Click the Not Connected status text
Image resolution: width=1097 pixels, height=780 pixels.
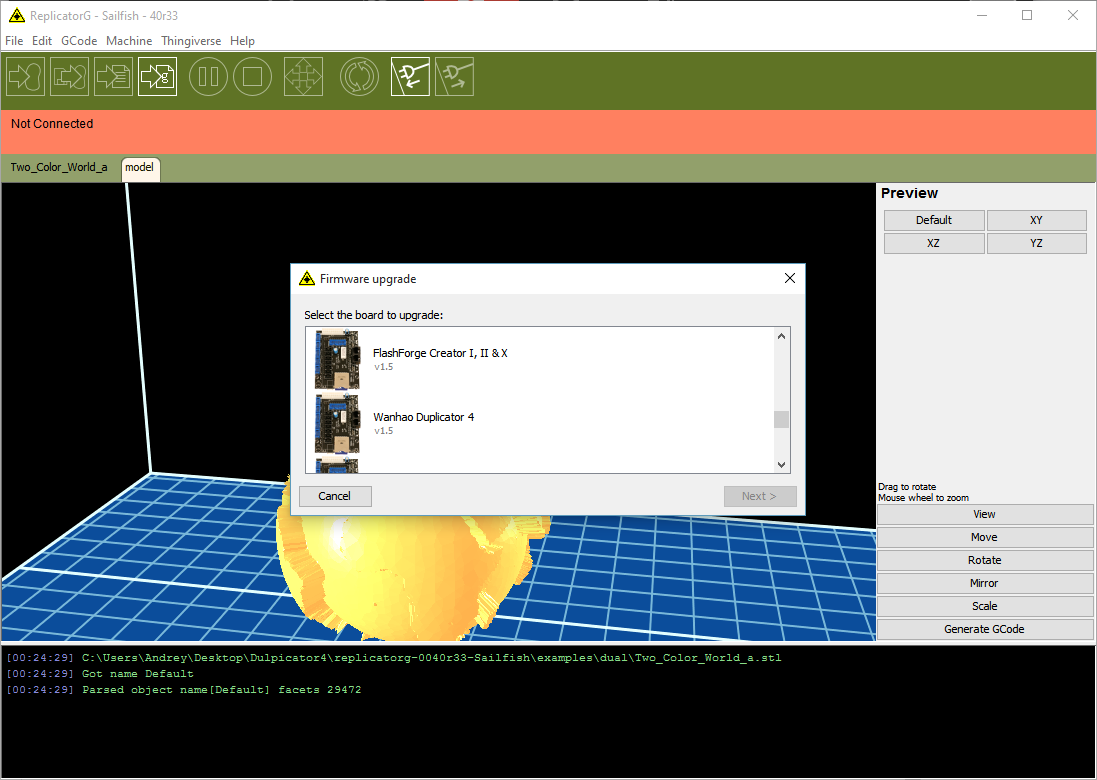(x=52, y=124)
